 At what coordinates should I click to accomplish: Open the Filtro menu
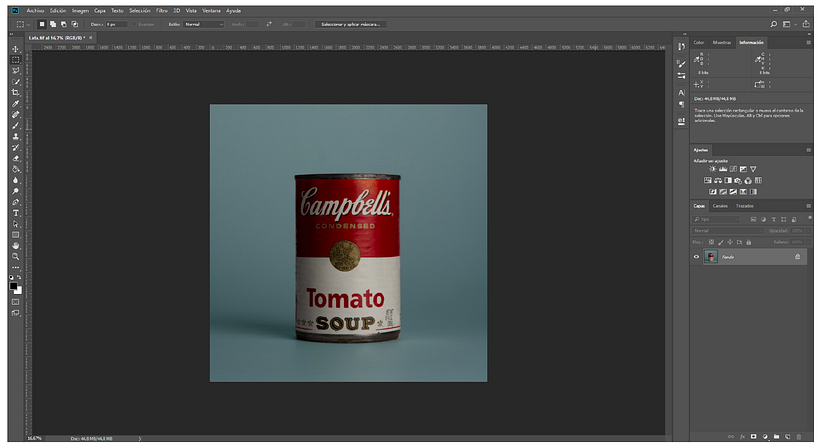tap(162, 10)
